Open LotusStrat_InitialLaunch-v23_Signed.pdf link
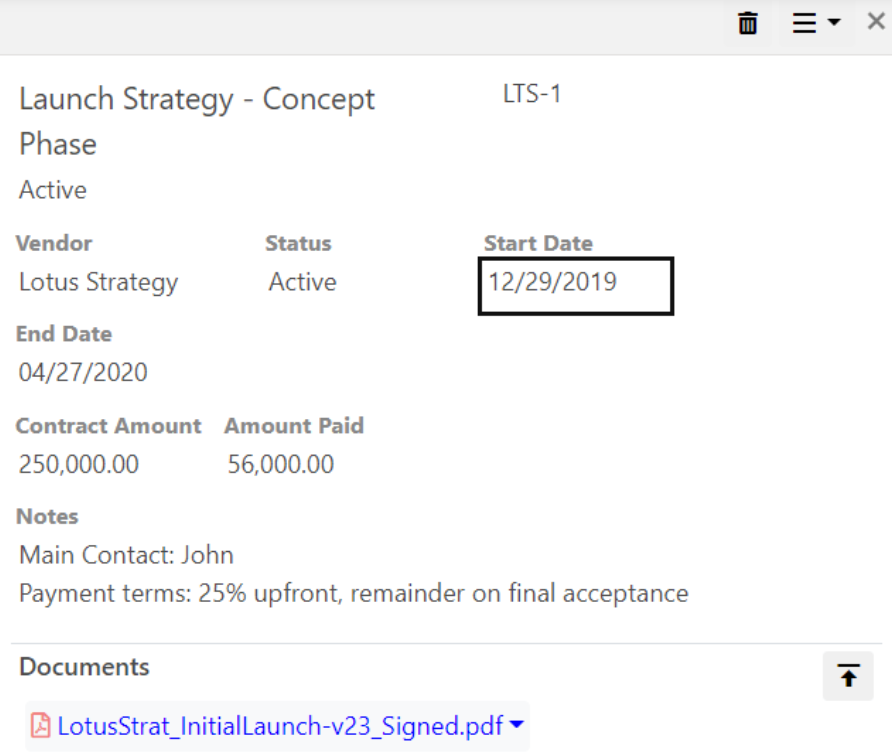The height and width of the screenshot is (754, 892). tap(280, 726)
